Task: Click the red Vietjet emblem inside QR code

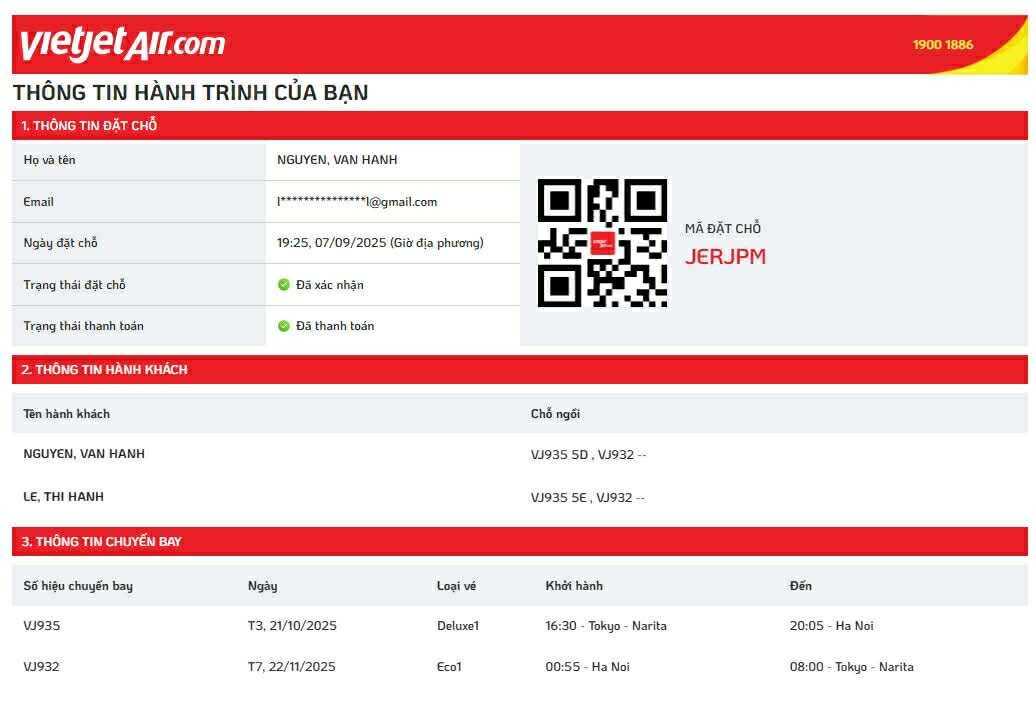Action: click(602, 243)
